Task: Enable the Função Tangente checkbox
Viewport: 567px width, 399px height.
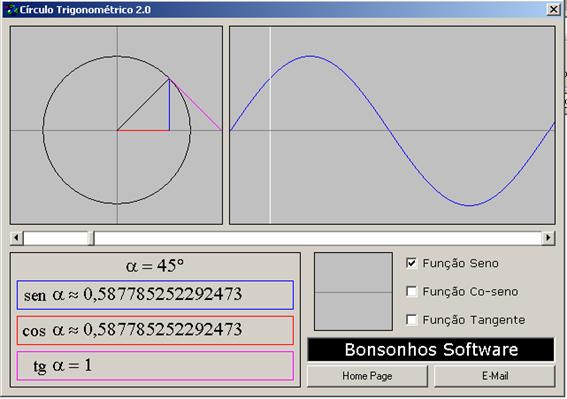Action: (411, 320)
